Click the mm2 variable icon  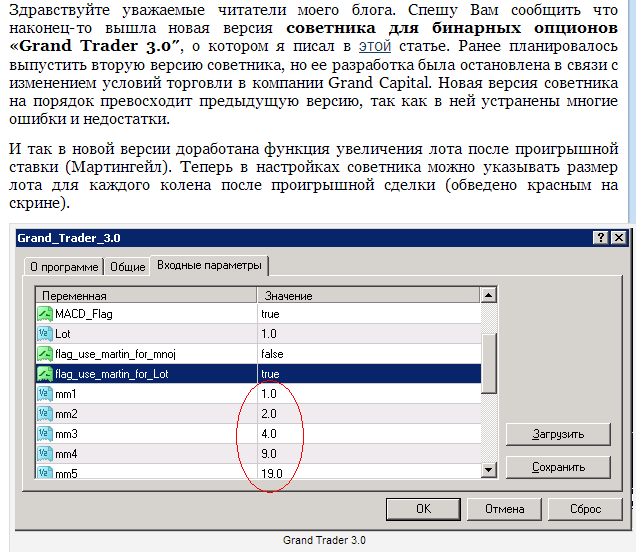coord(45,414)
